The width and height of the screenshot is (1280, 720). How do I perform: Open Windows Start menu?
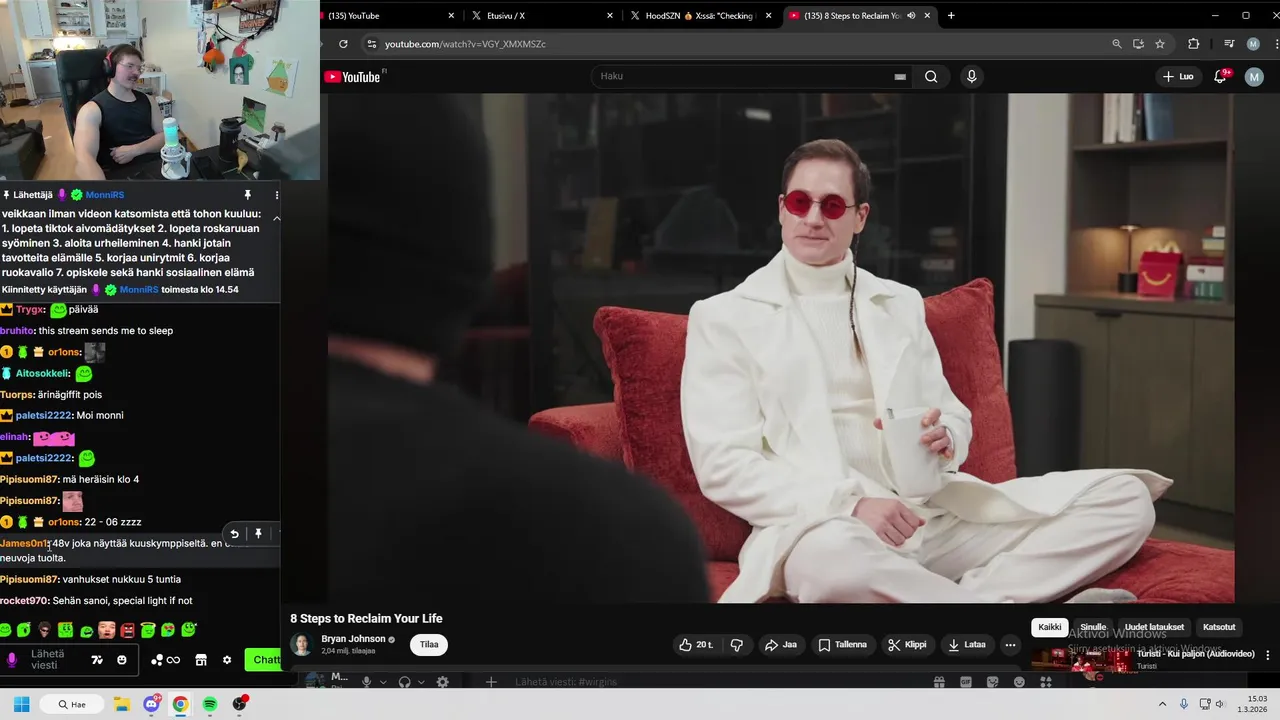[x=21, y=704]
